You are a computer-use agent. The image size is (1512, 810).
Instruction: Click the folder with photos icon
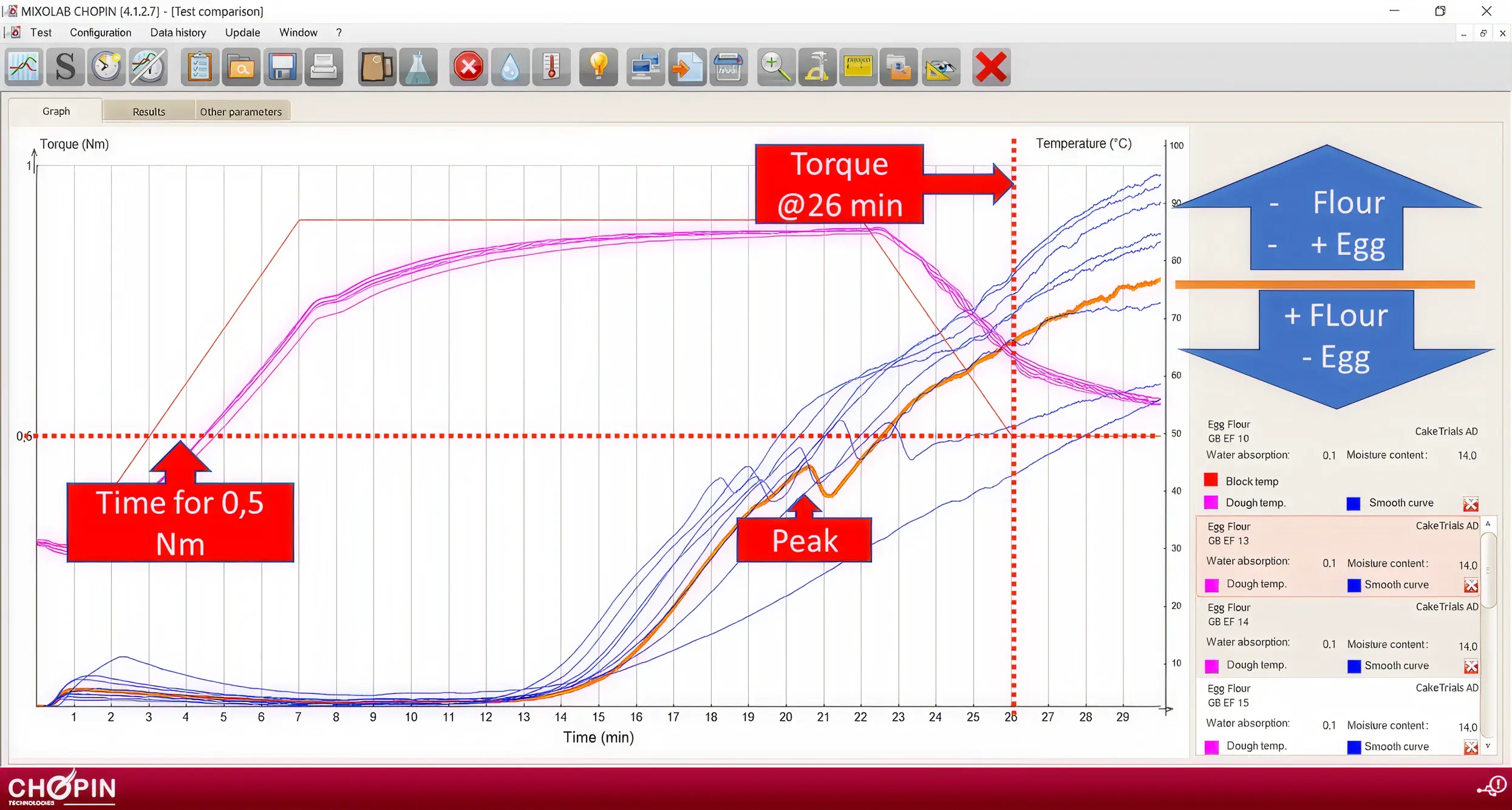coord(899,67)
